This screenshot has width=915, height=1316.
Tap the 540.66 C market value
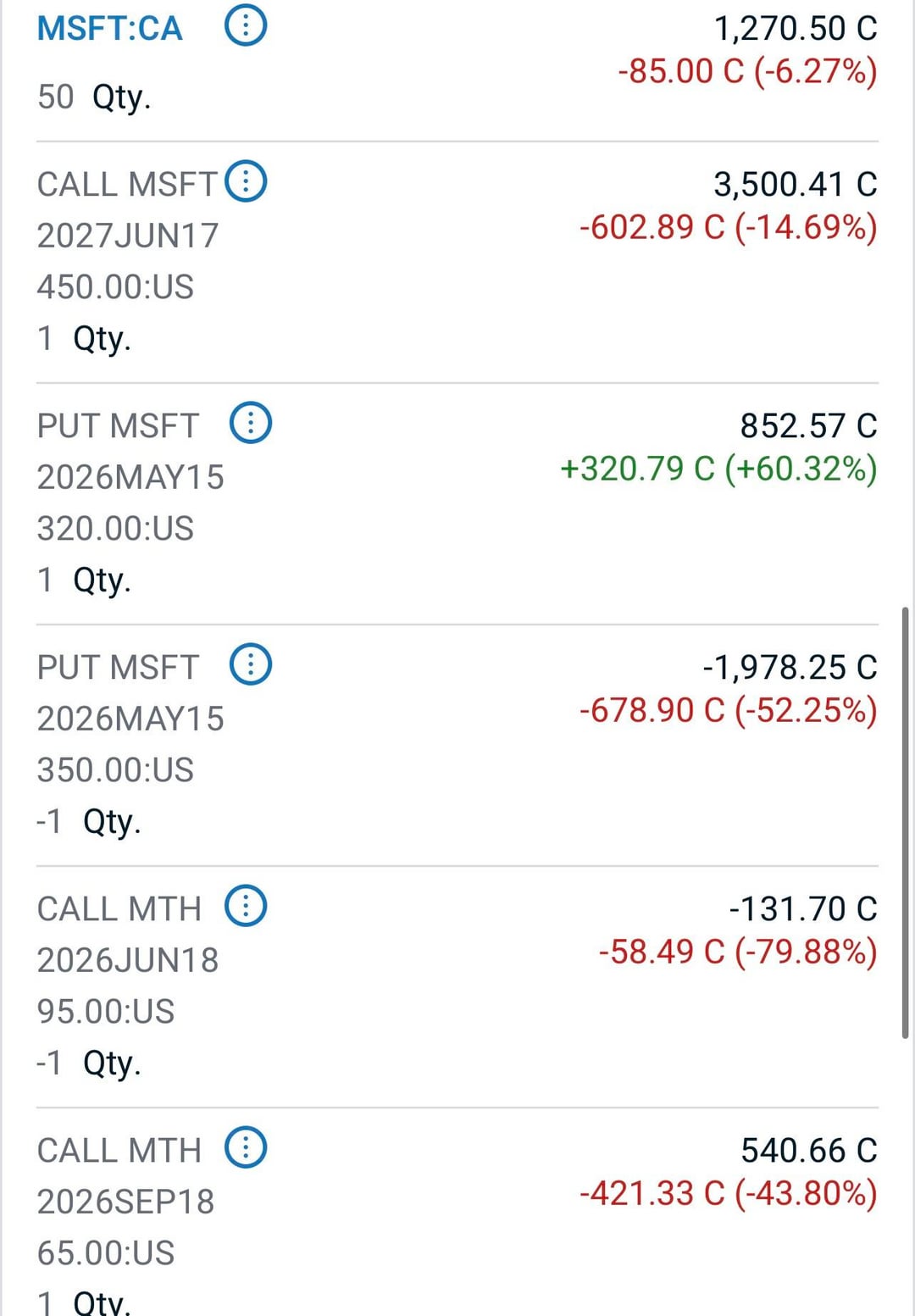tap(808, 1151)
